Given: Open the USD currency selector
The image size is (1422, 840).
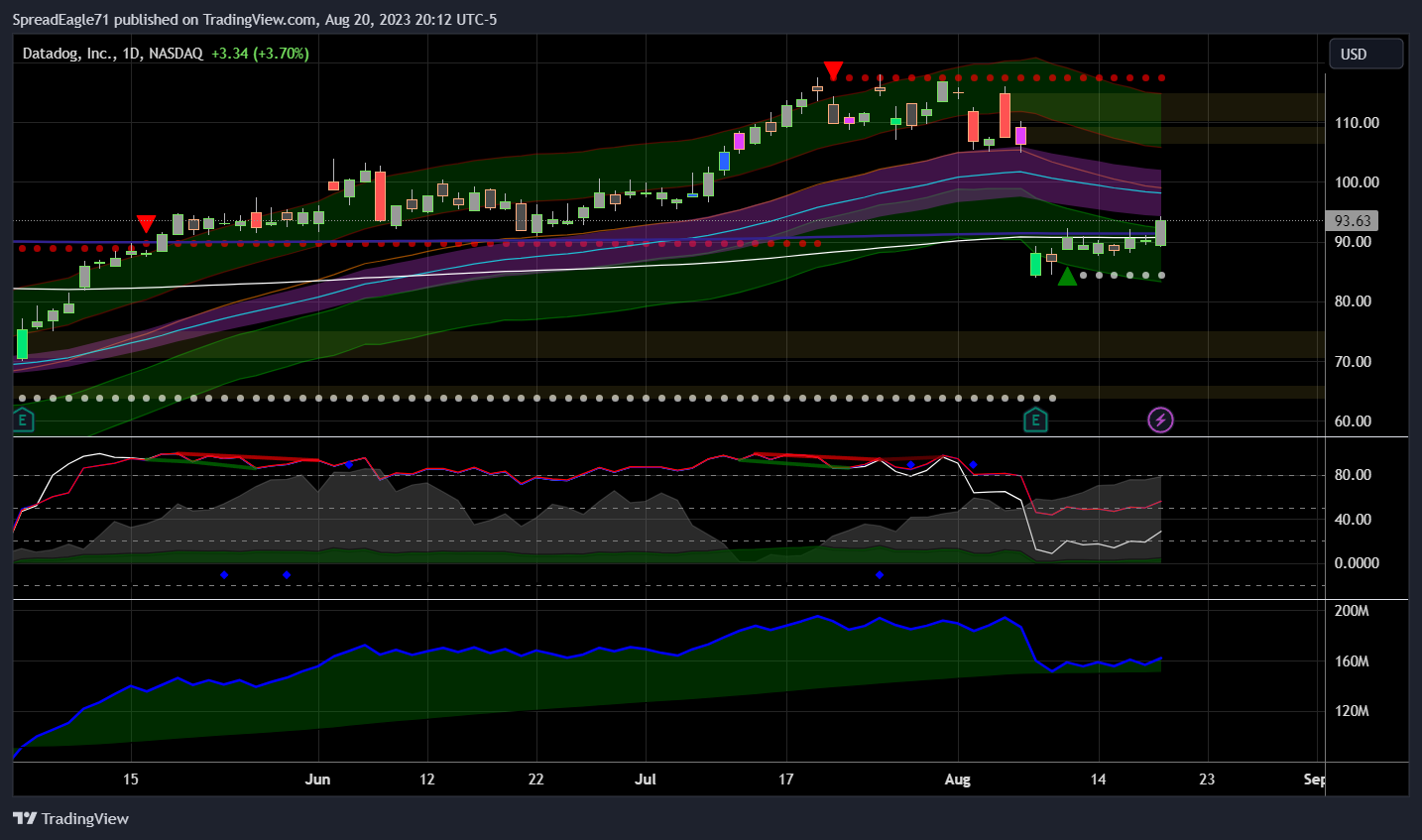Looking at the screenshot, I should coord(1365,54).
